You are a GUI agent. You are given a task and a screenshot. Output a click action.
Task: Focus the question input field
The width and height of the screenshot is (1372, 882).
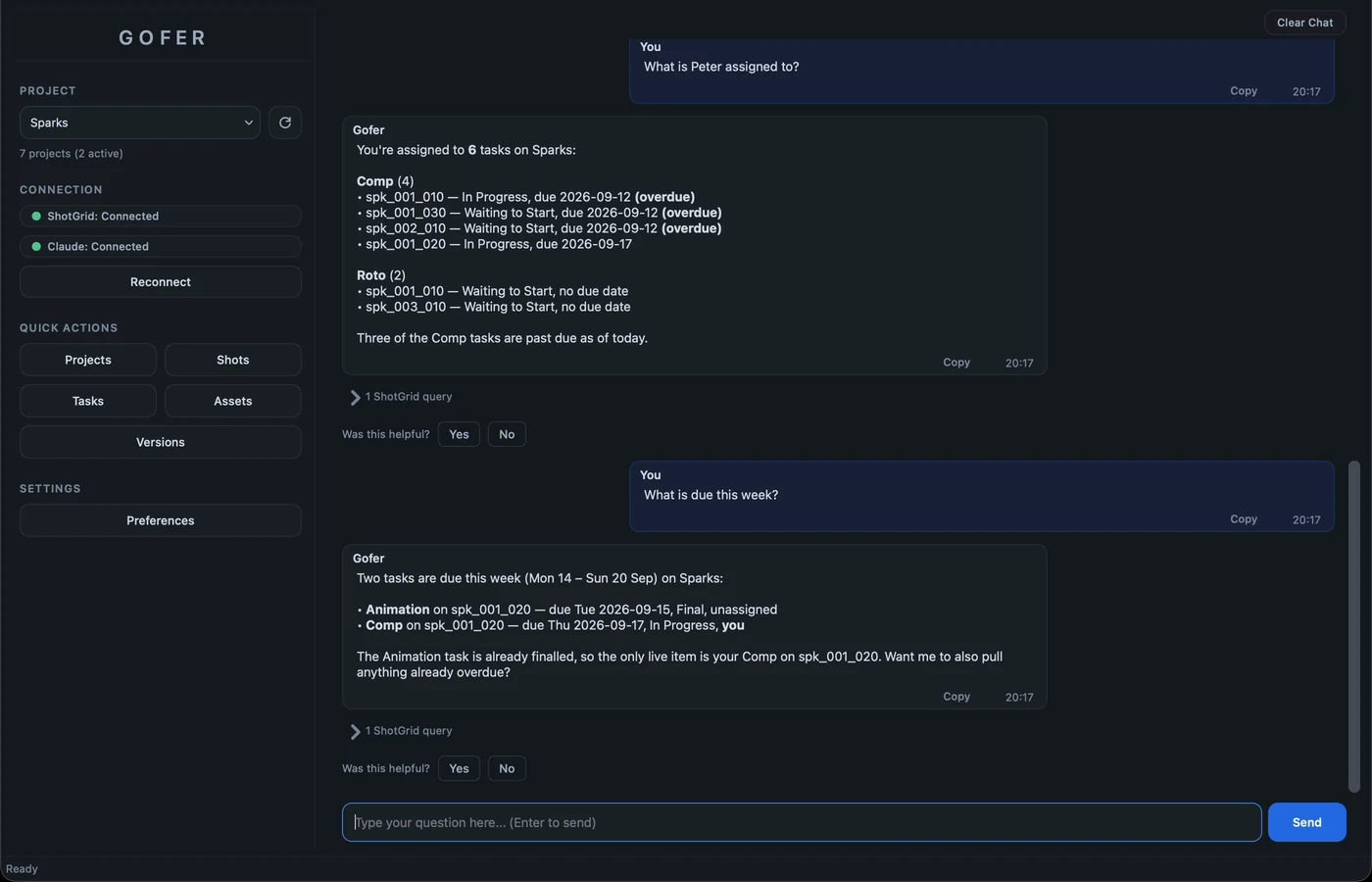802,822
